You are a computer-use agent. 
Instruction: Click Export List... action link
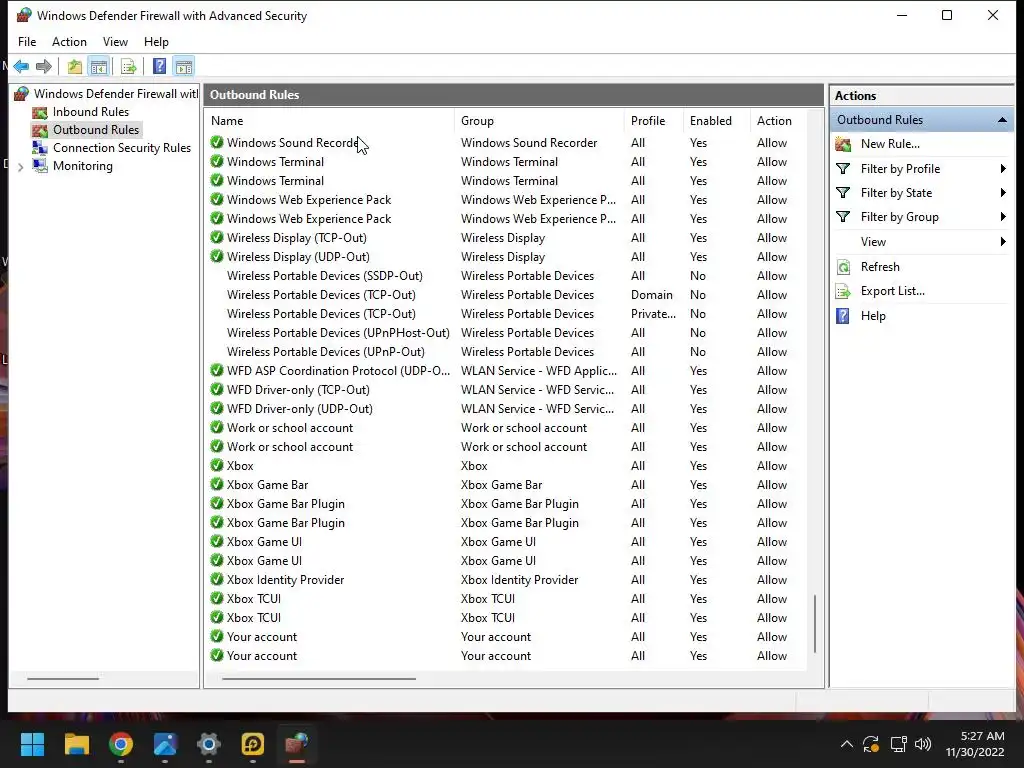point(893,291)
